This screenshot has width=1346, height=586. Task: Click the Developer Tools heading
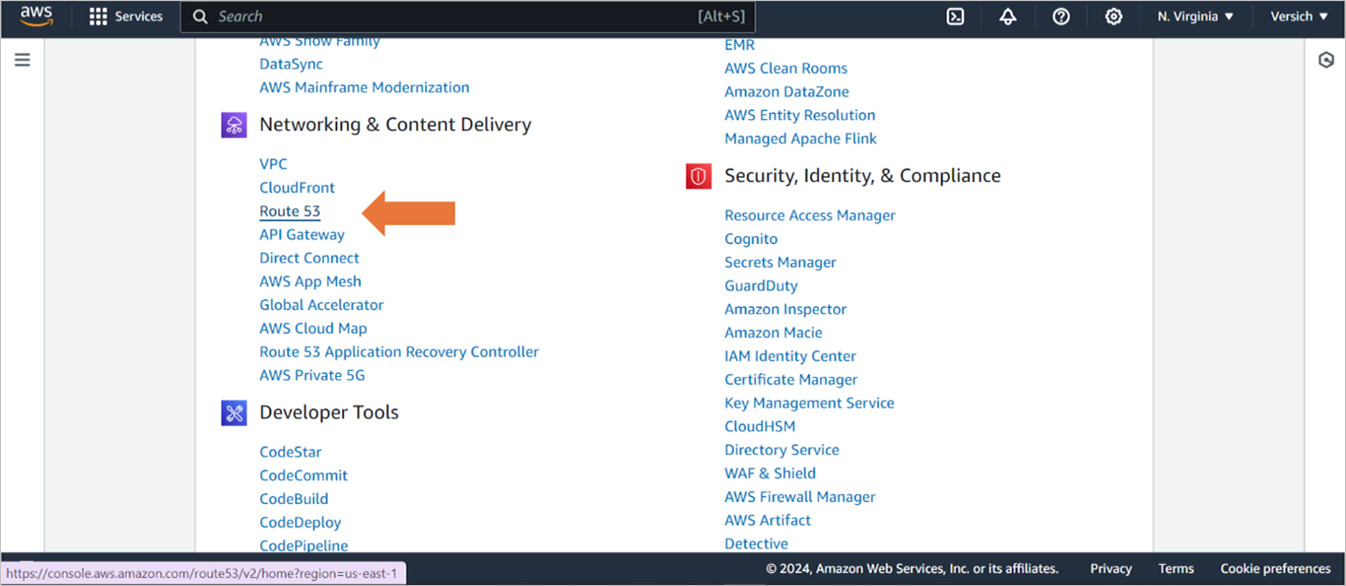[329, 413]
